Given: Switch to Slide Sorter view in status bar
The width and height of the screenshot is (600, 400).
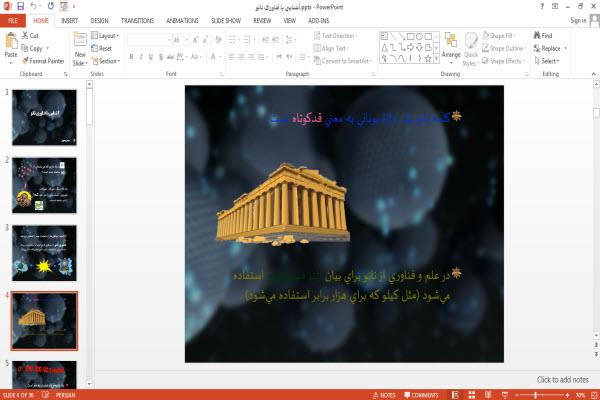Looking at the screenshot, I should tap(472, 395).
